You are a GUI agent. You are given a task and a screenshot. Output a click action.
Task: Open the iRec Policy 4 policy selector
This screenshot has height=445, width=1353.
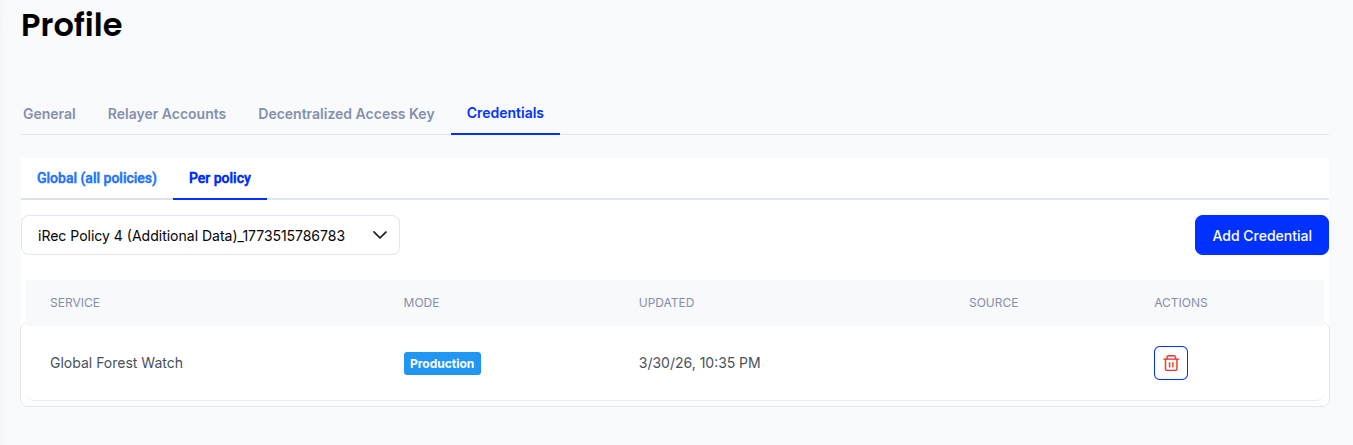[210, 235]
